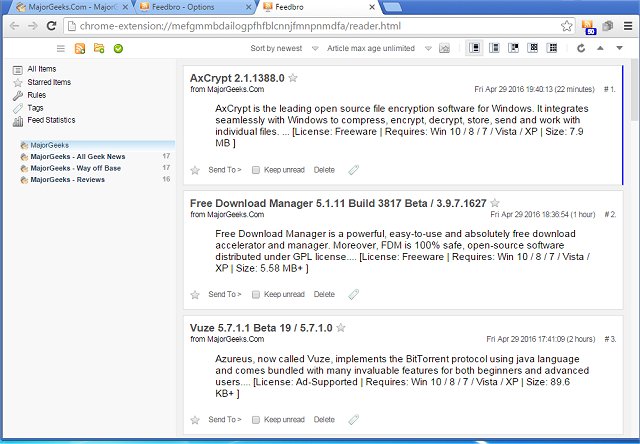Delete the Free Download Manager article

point(324,294)
